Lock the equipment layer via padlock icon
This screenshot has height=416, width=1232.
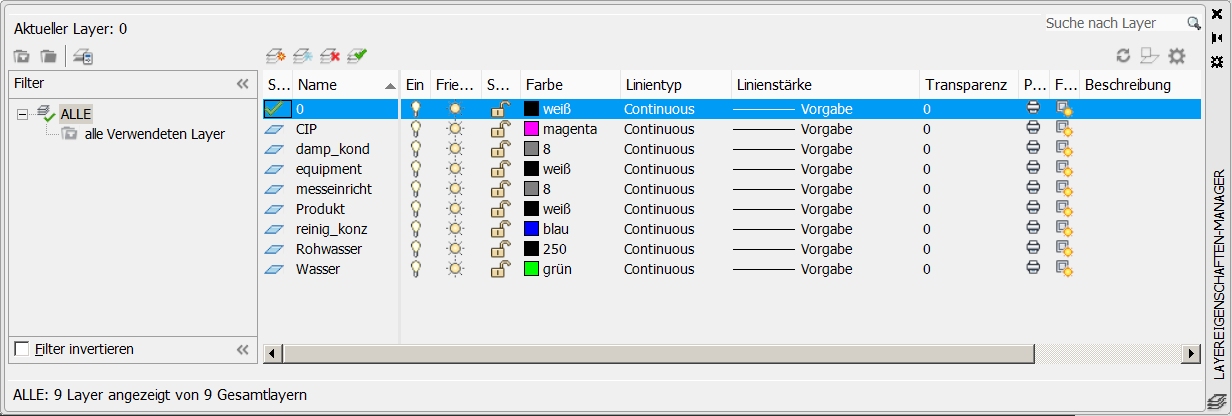497,169
